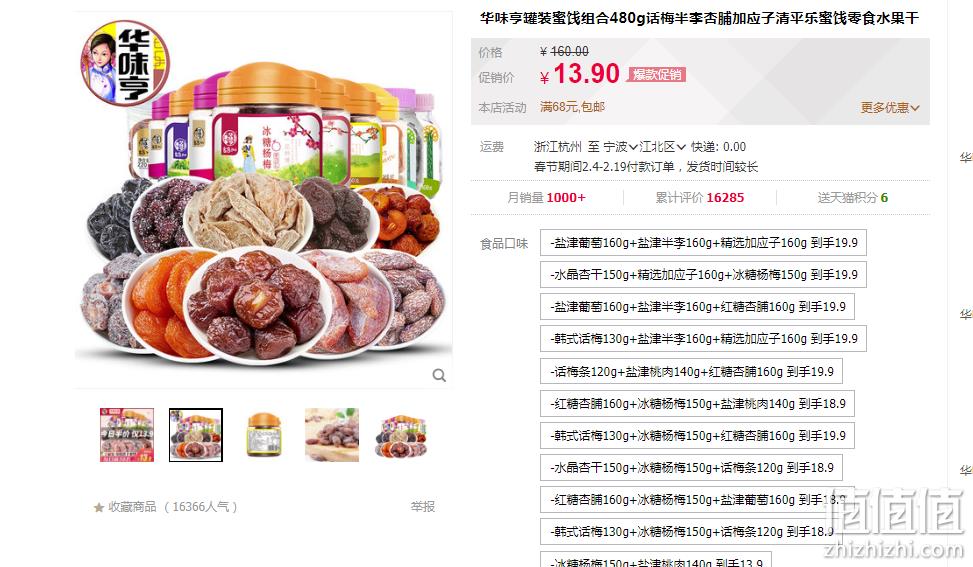The image size is (973, 567).
Task: Select the single orange-lid jar thumbnail
Action: (264, 435)
